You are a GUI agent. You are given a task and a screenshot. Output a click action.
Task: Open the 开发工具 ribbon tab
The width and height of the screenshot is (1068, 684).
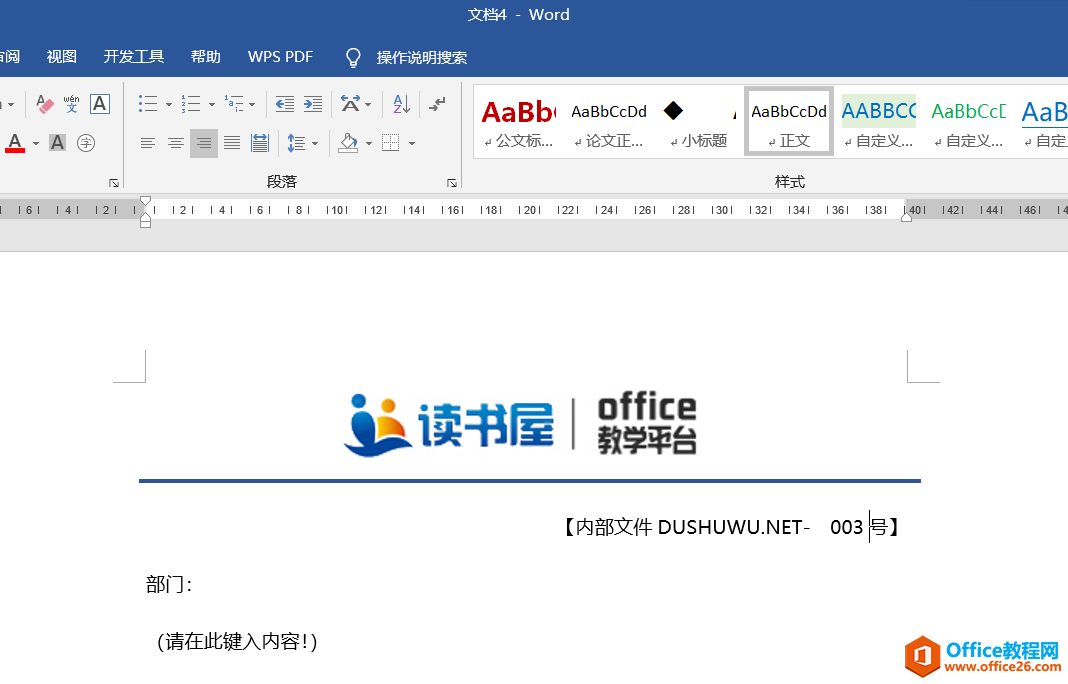click(133, 56)
